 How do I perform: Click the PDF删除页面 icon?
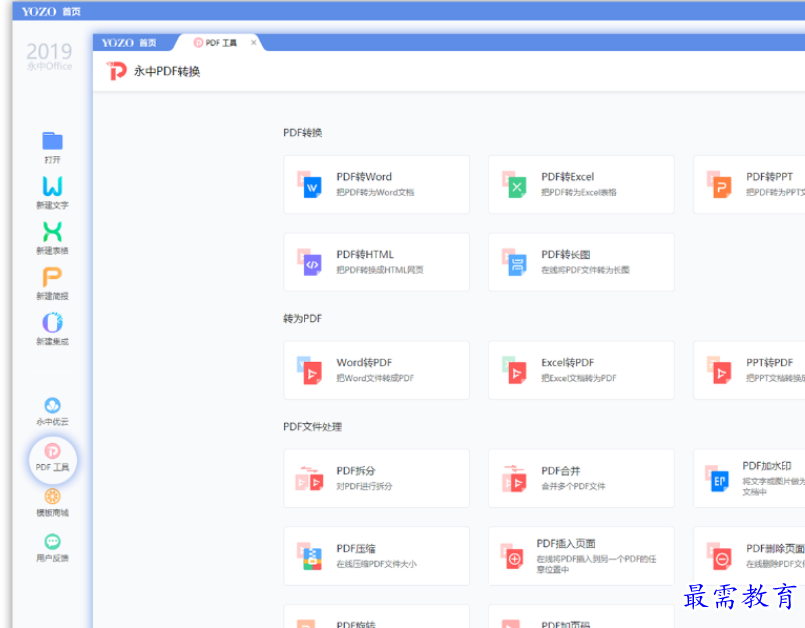click(x=719, y=556)
